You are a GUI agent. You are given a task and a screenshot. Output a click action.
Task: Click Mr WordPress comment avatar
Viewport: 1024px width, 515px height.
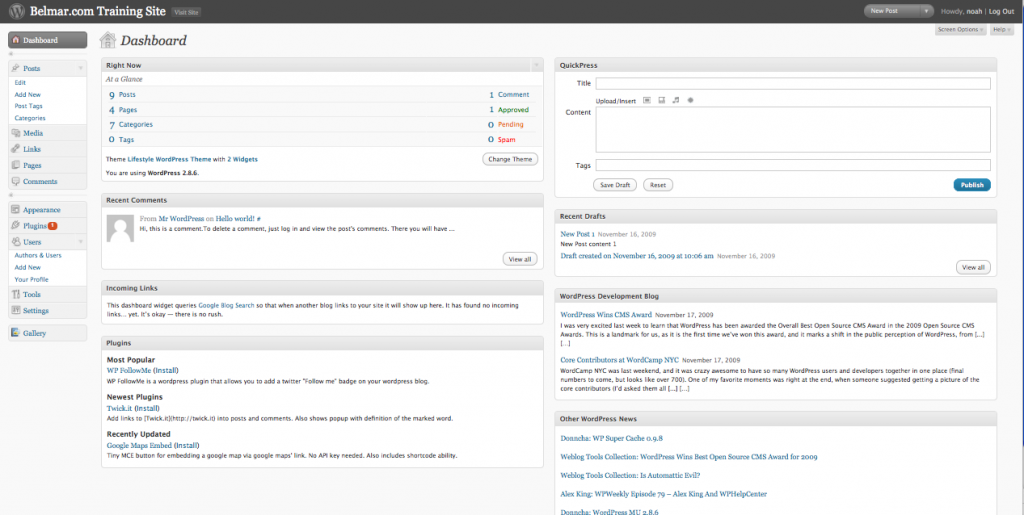point(120,228)
